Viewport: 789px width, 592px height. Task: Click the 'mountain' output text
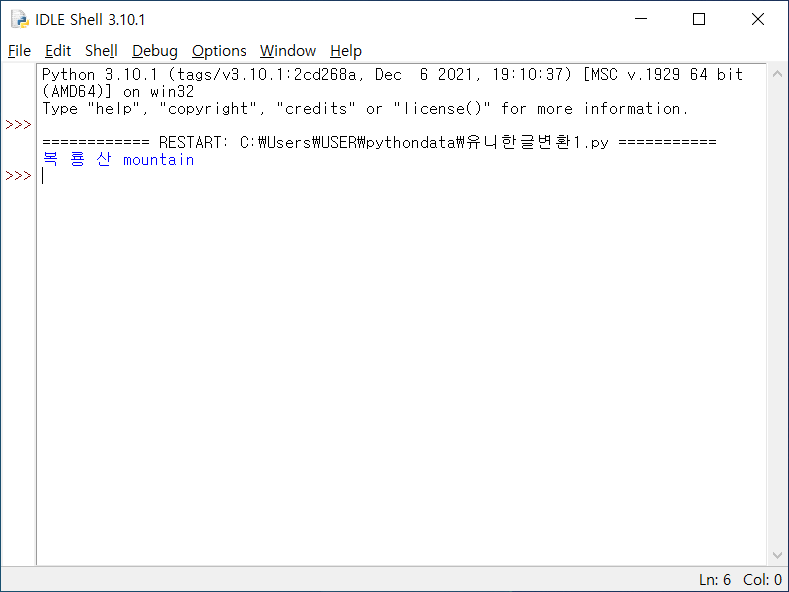pos(159,160)
